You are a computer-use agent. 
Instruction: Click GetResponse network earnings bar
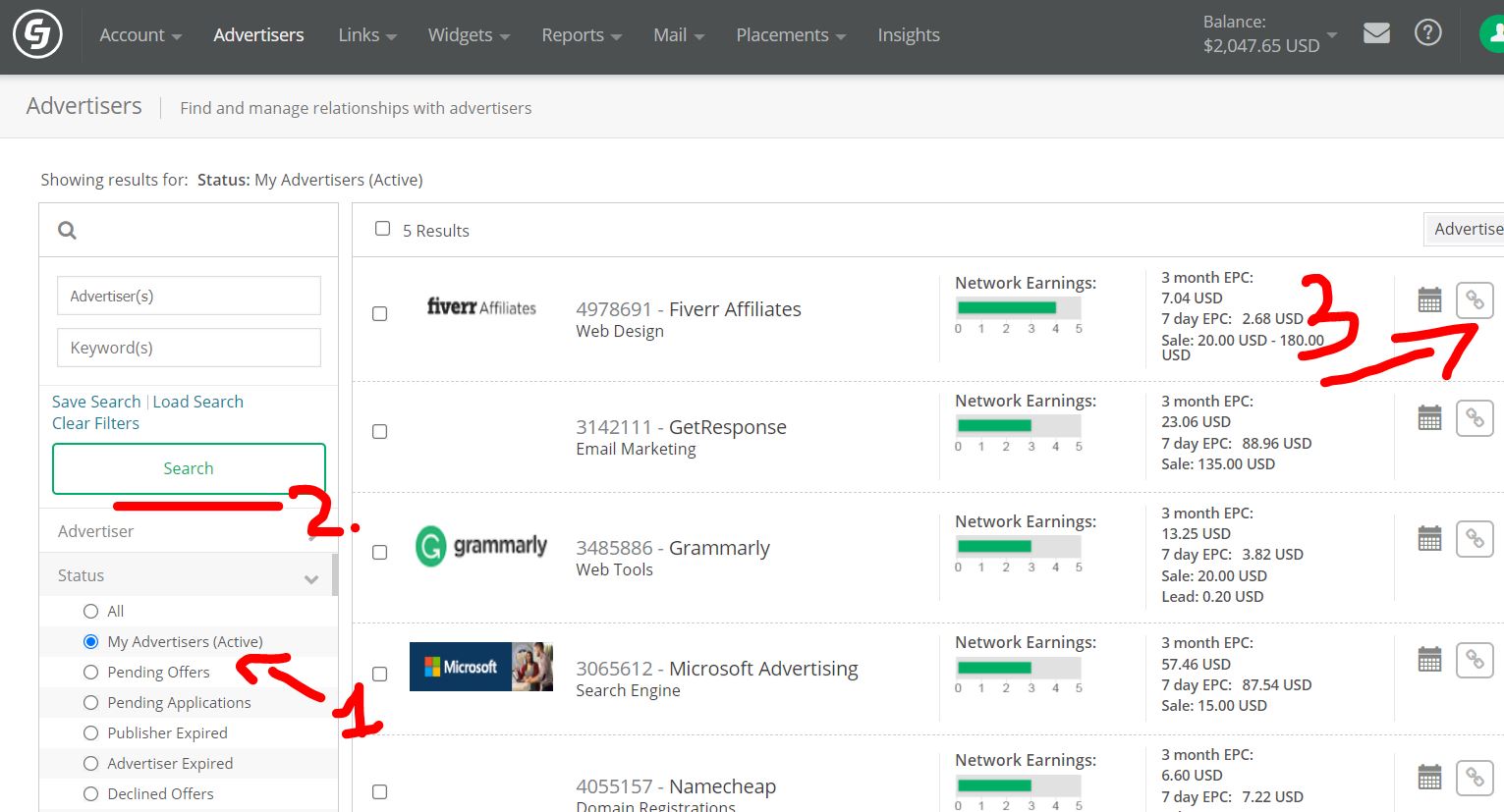coord(1018,425)
